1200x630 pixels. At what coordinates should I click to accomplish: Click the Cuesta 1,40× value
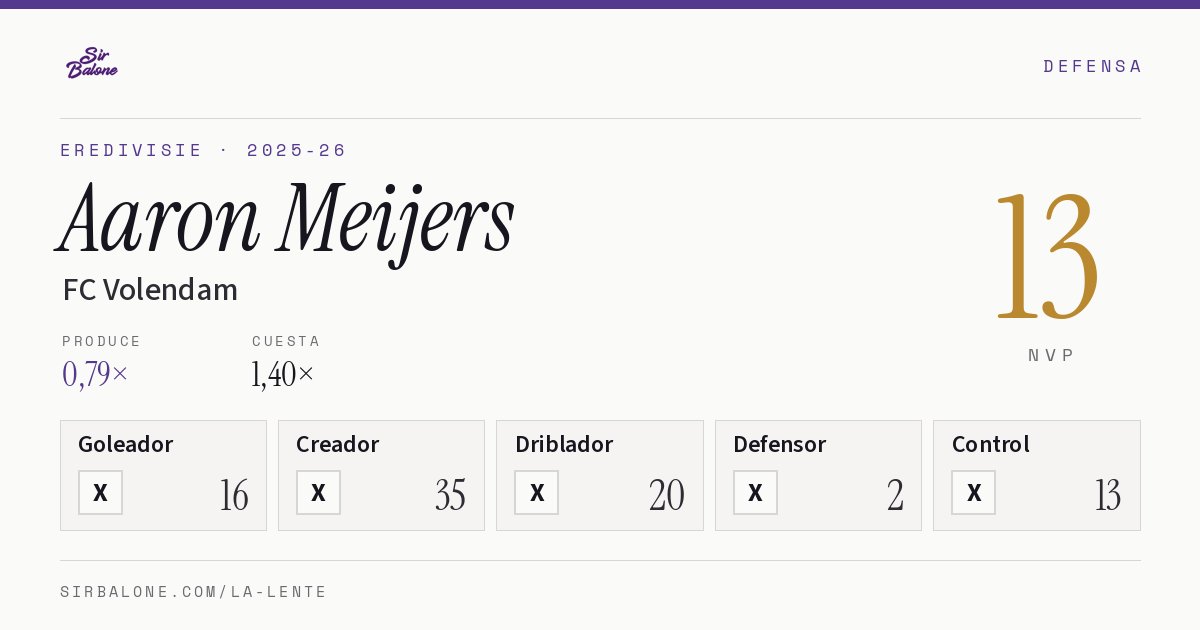click(283, 374)
